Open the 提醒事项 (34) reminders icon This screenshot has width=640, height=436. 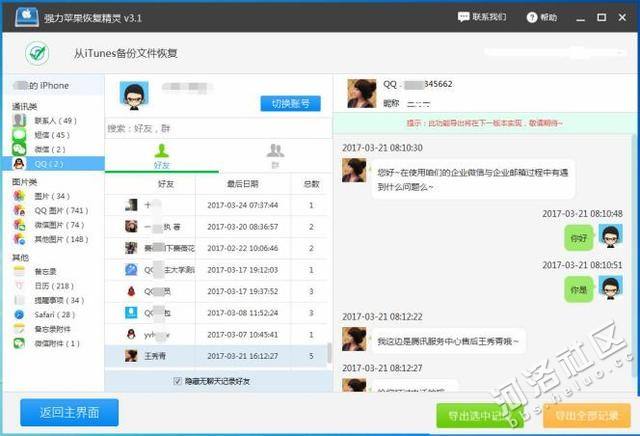tap(19, 300)
